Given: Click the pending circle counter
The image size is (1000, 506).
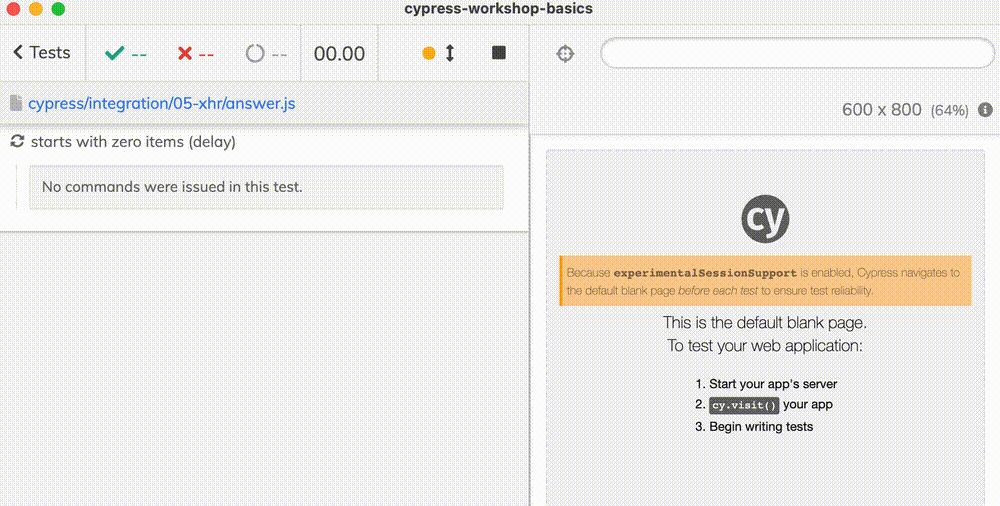Looking at the screenshot, I should tap(266, 53).
